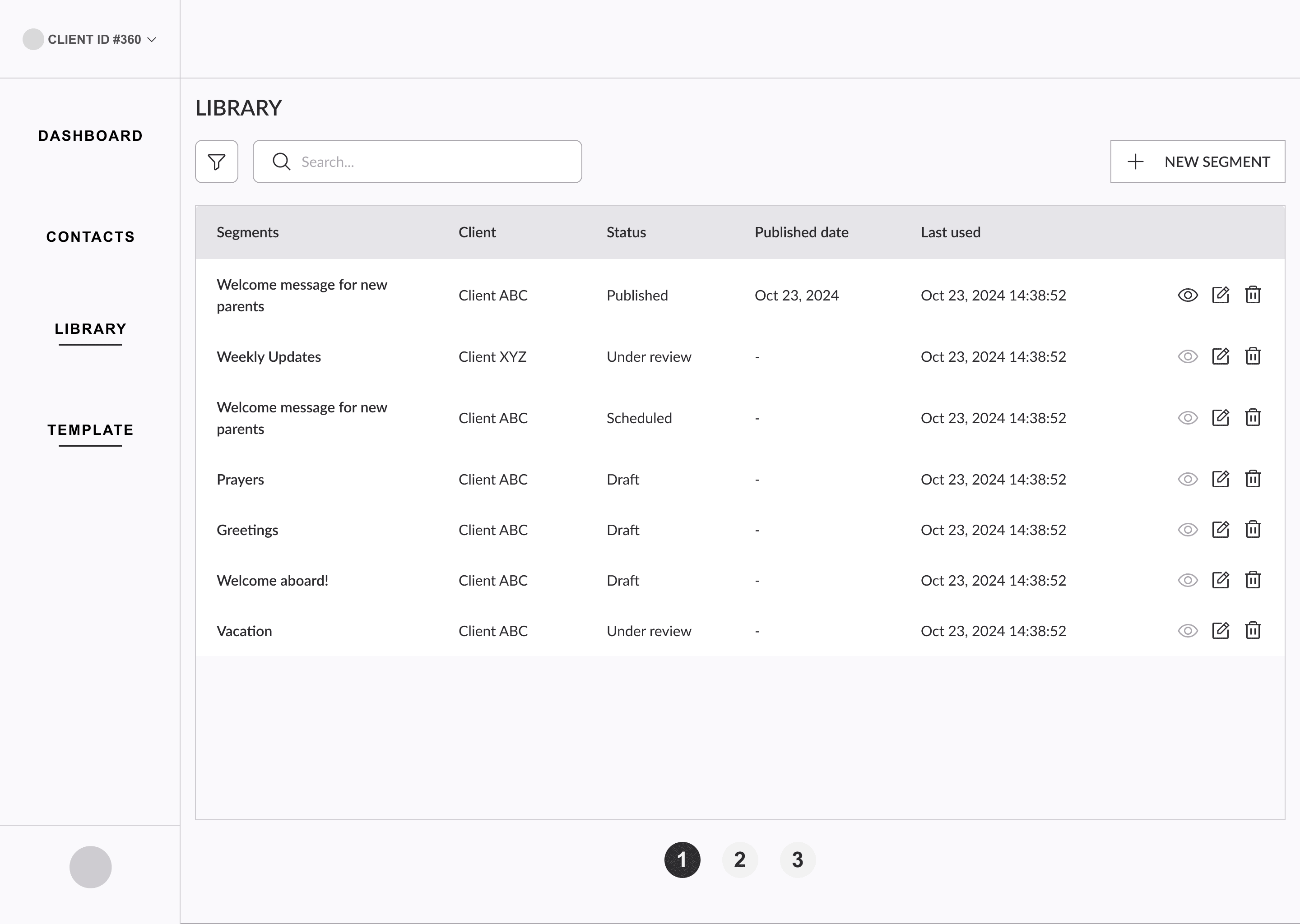Focus the Search... input field
Screen dimensions: 1300x924
[417, 162]
